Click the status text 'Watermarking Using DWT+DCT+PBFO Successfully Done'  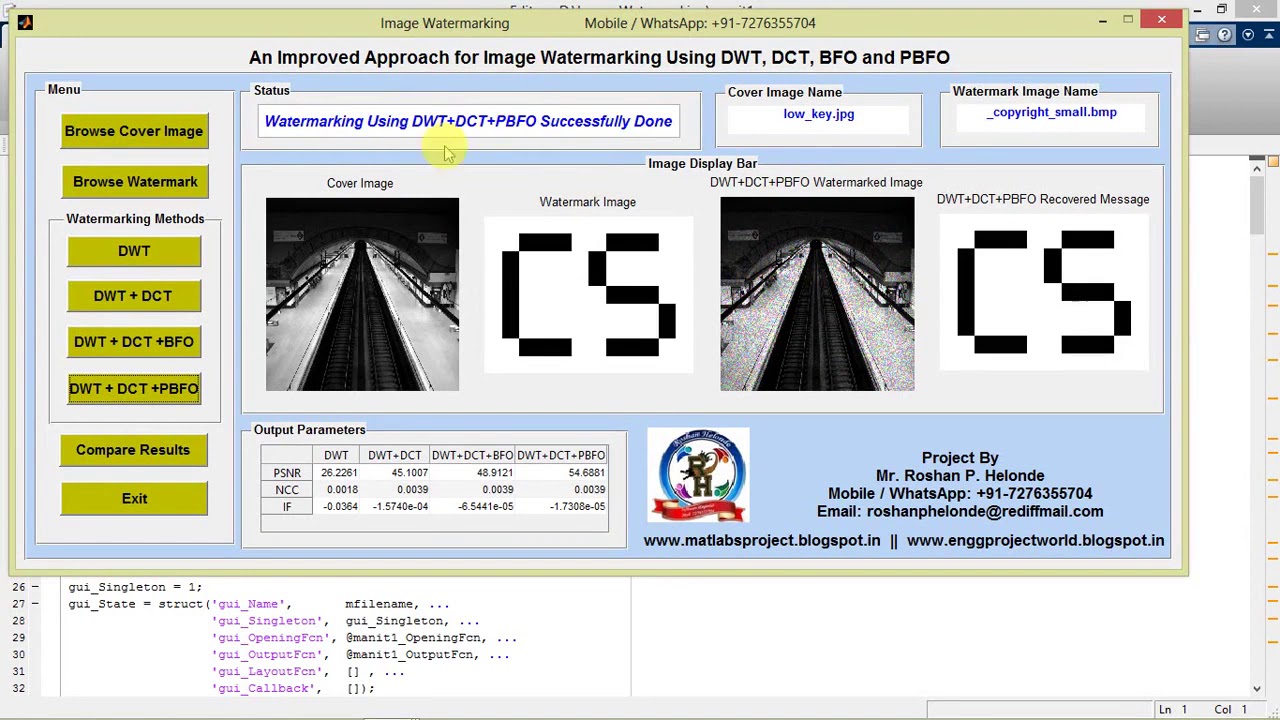coord(468,121)
